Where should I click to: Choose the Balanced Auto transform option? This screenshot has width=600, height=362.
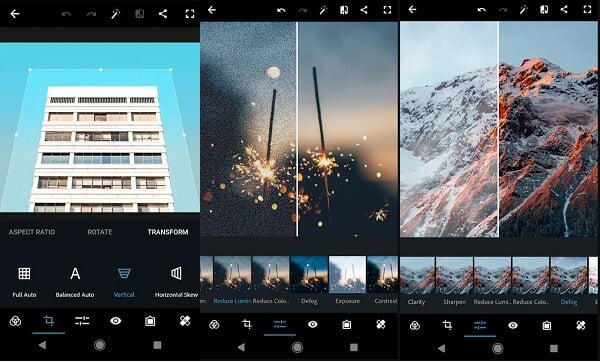75,282
